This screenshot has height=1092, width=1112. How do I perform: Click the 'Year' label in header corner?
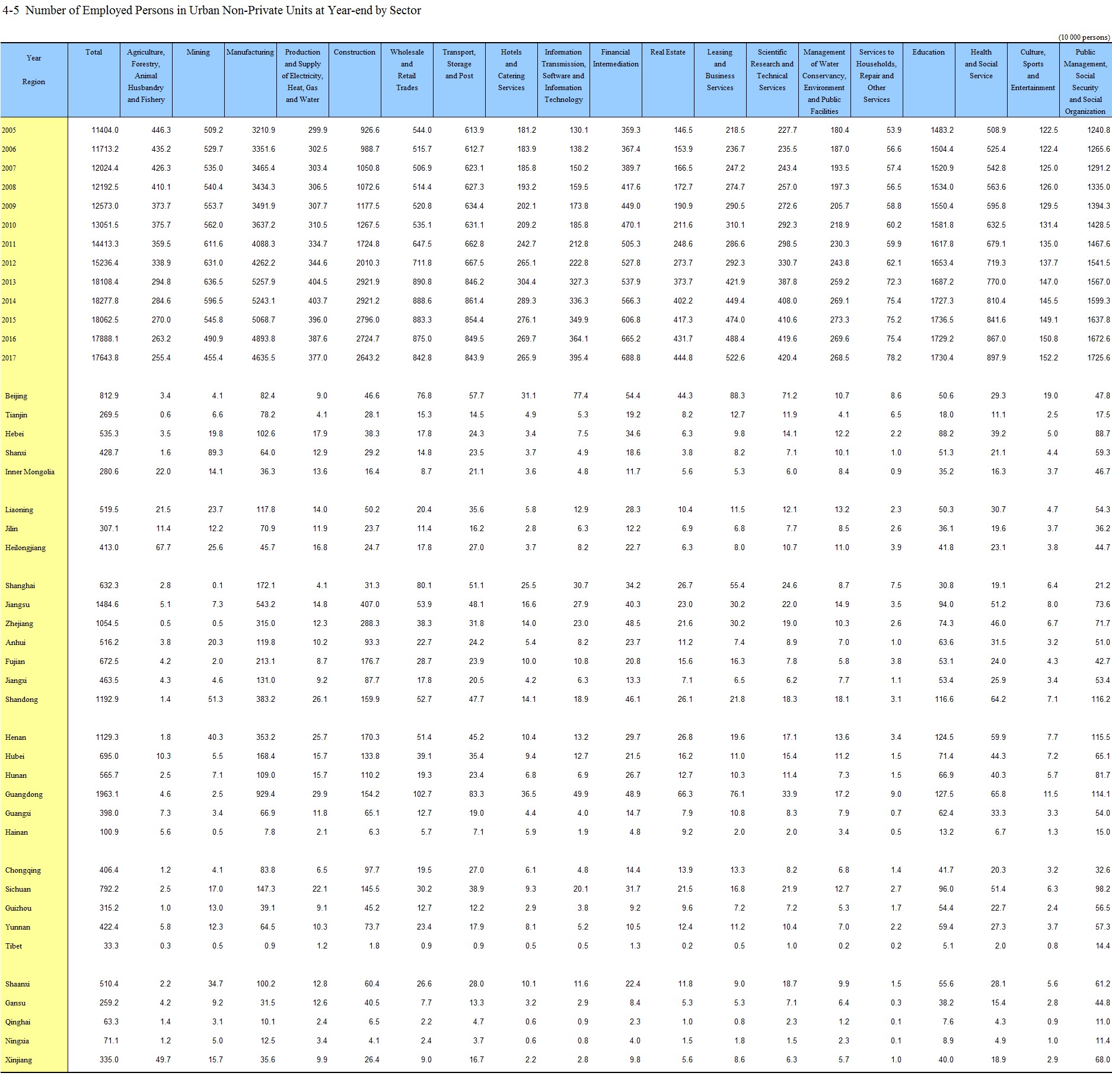(34, 58)
